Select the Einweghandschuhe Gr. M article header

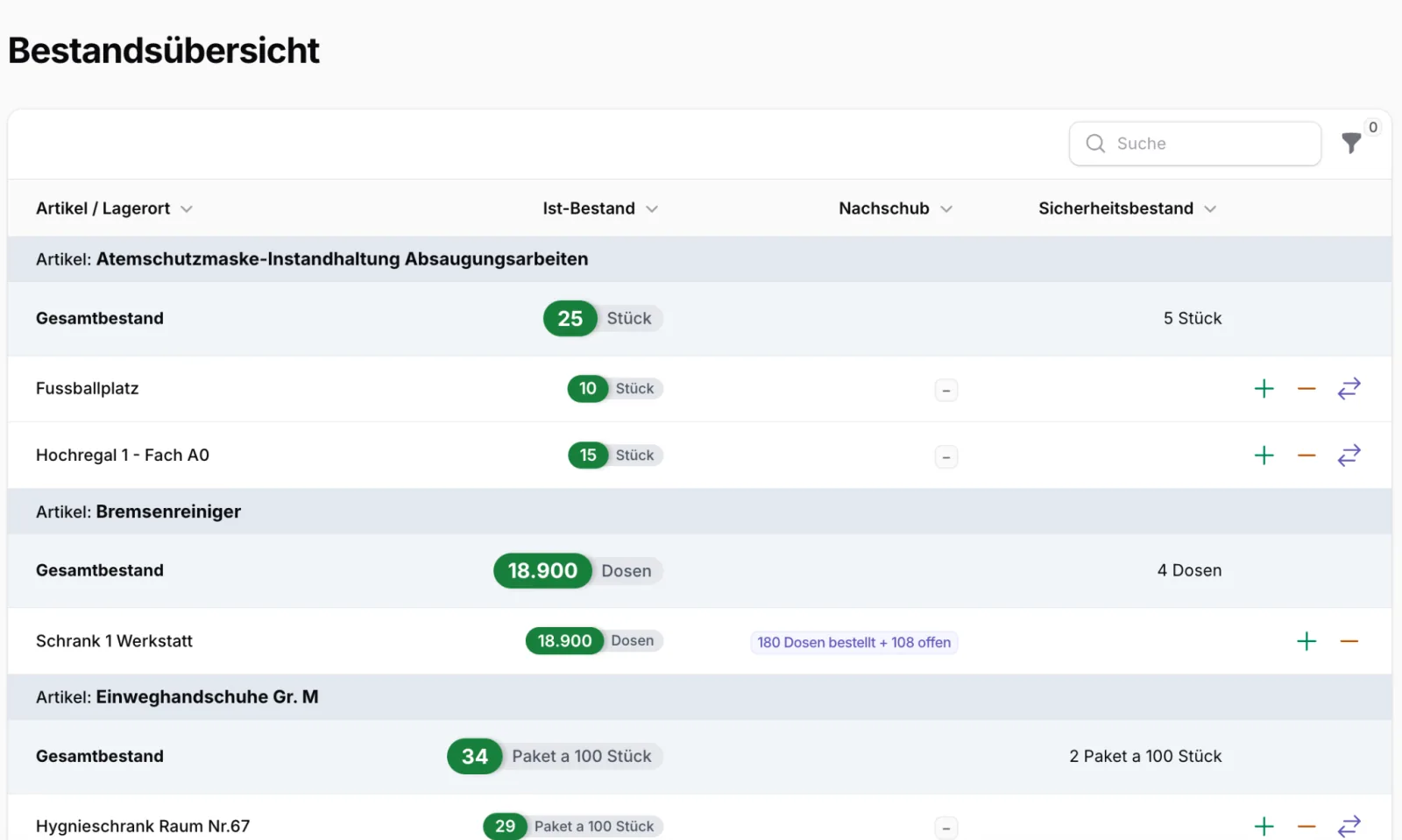point(699,697)
